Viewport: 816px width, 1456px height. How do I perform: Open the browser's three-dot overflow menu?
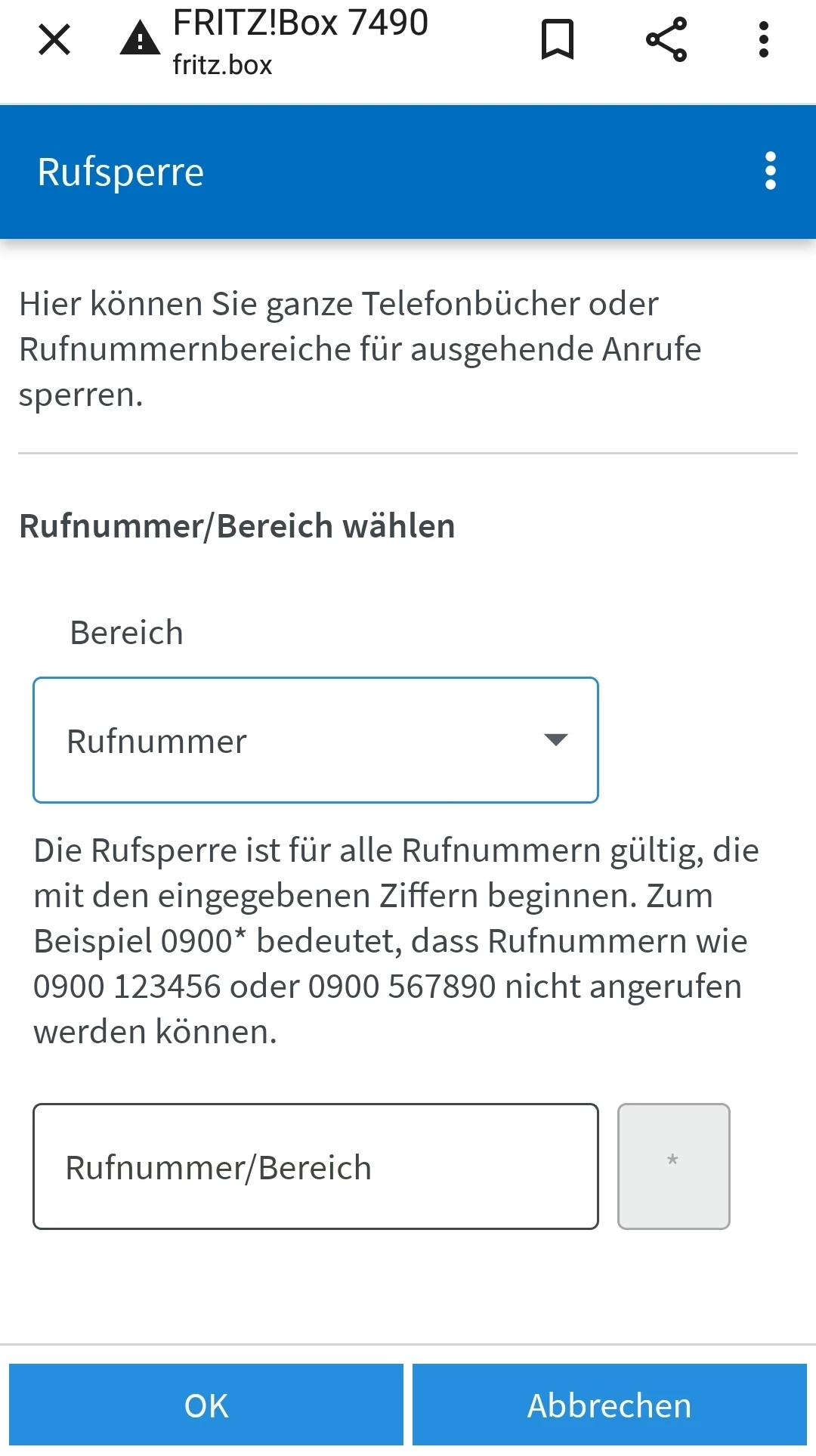coord(764,39)
